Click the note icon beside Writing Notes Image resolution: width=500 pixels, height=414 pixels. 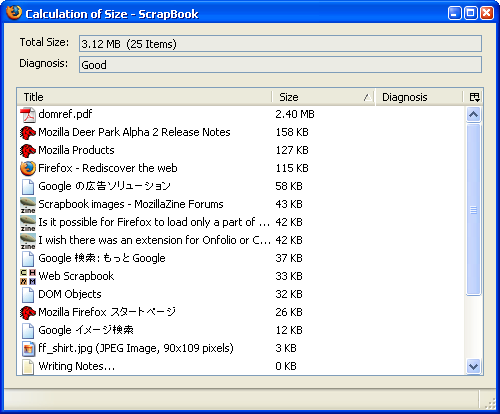[28, 367]
